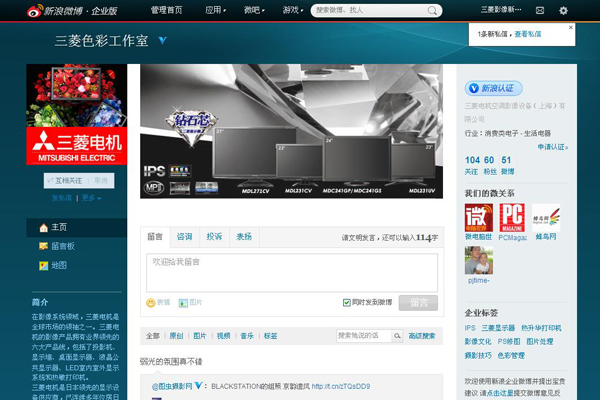Open account settings gear icon

pyautogui.click(x=563, y=10)
